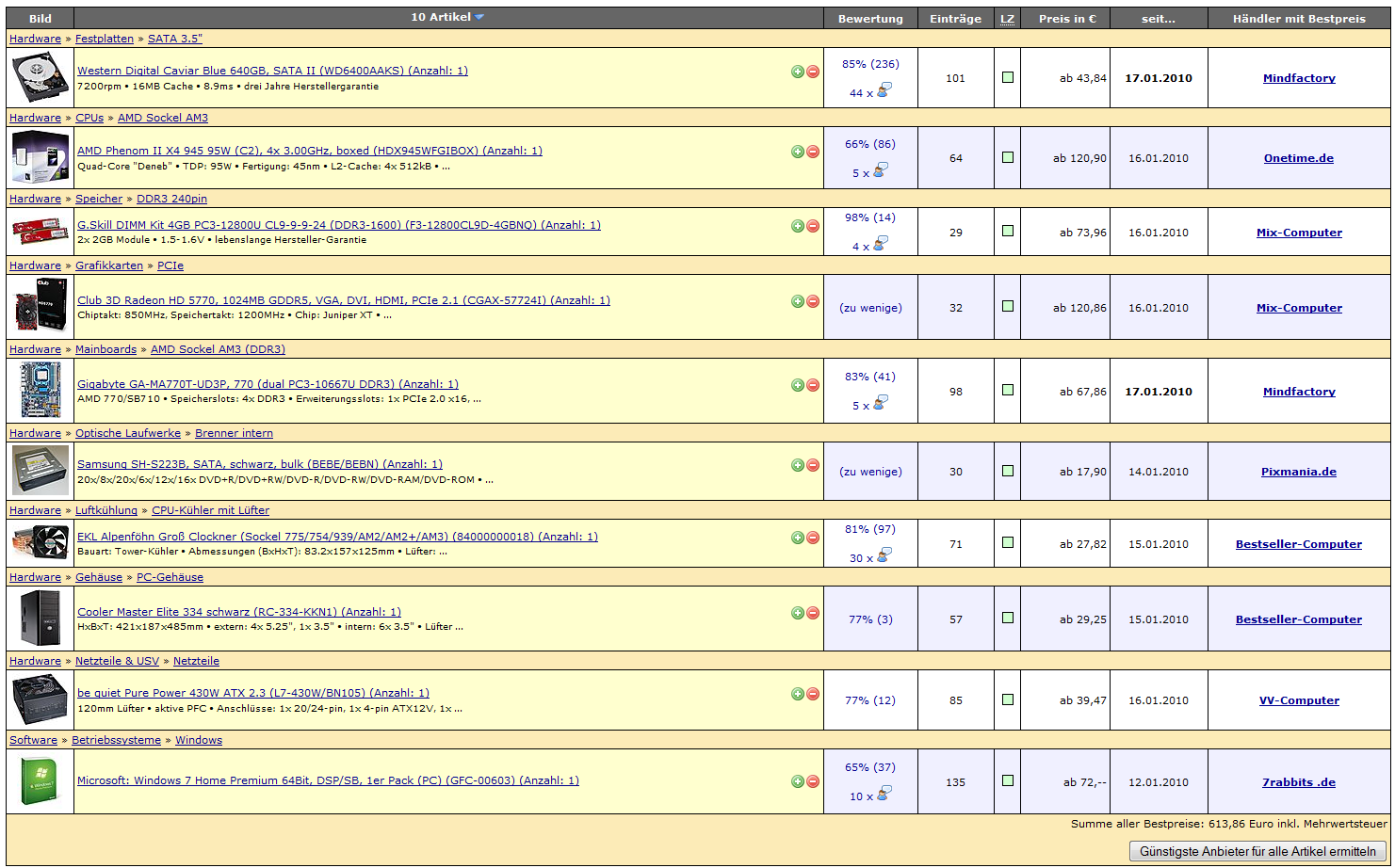Click minus icon for Cooler Master Elite 334
The width and height of the screenshot is (1395, 868).
pos(813,613)
